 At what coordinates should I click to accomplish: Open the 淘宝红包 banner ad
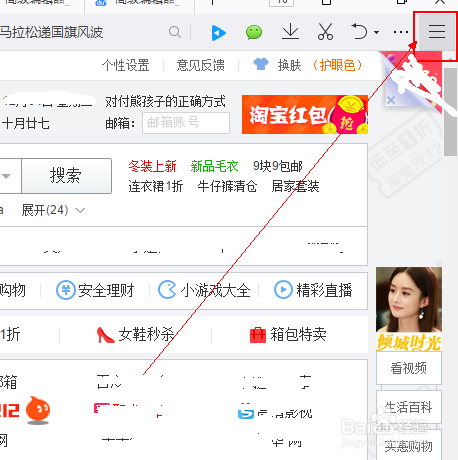pyautogui.click(x=305, y=114)
